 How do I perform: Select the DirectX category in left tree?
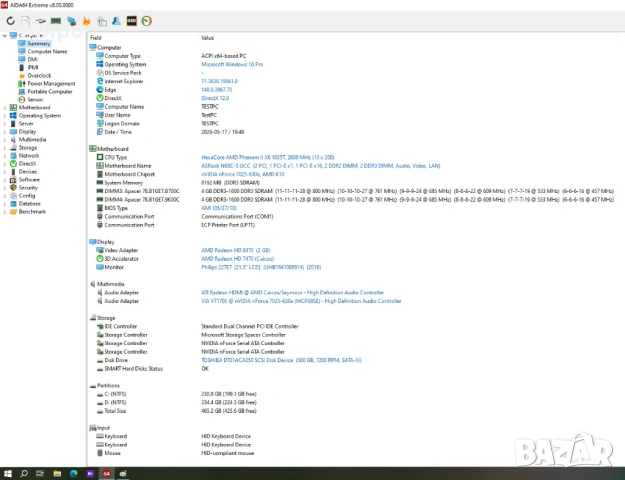pos(27,163)
